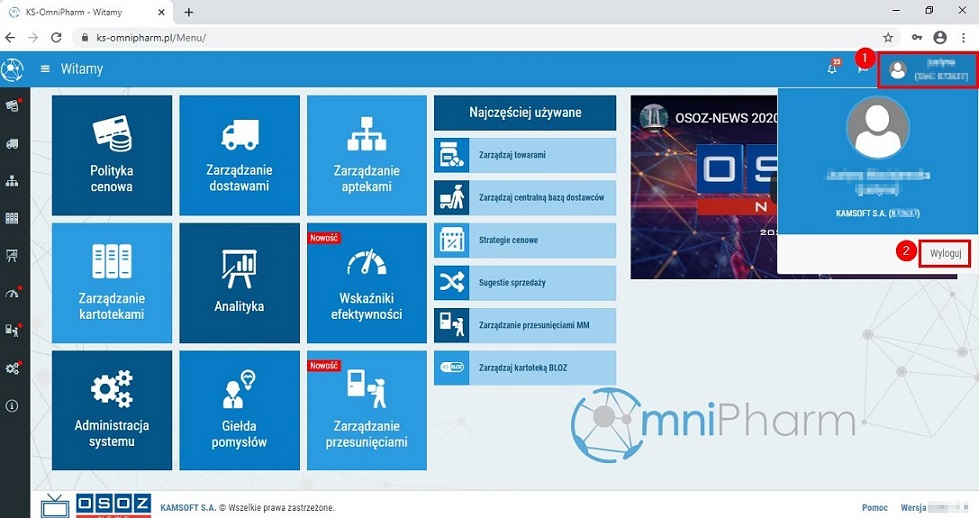Bookmark this page with the star icon

click(x=888, y=37)
